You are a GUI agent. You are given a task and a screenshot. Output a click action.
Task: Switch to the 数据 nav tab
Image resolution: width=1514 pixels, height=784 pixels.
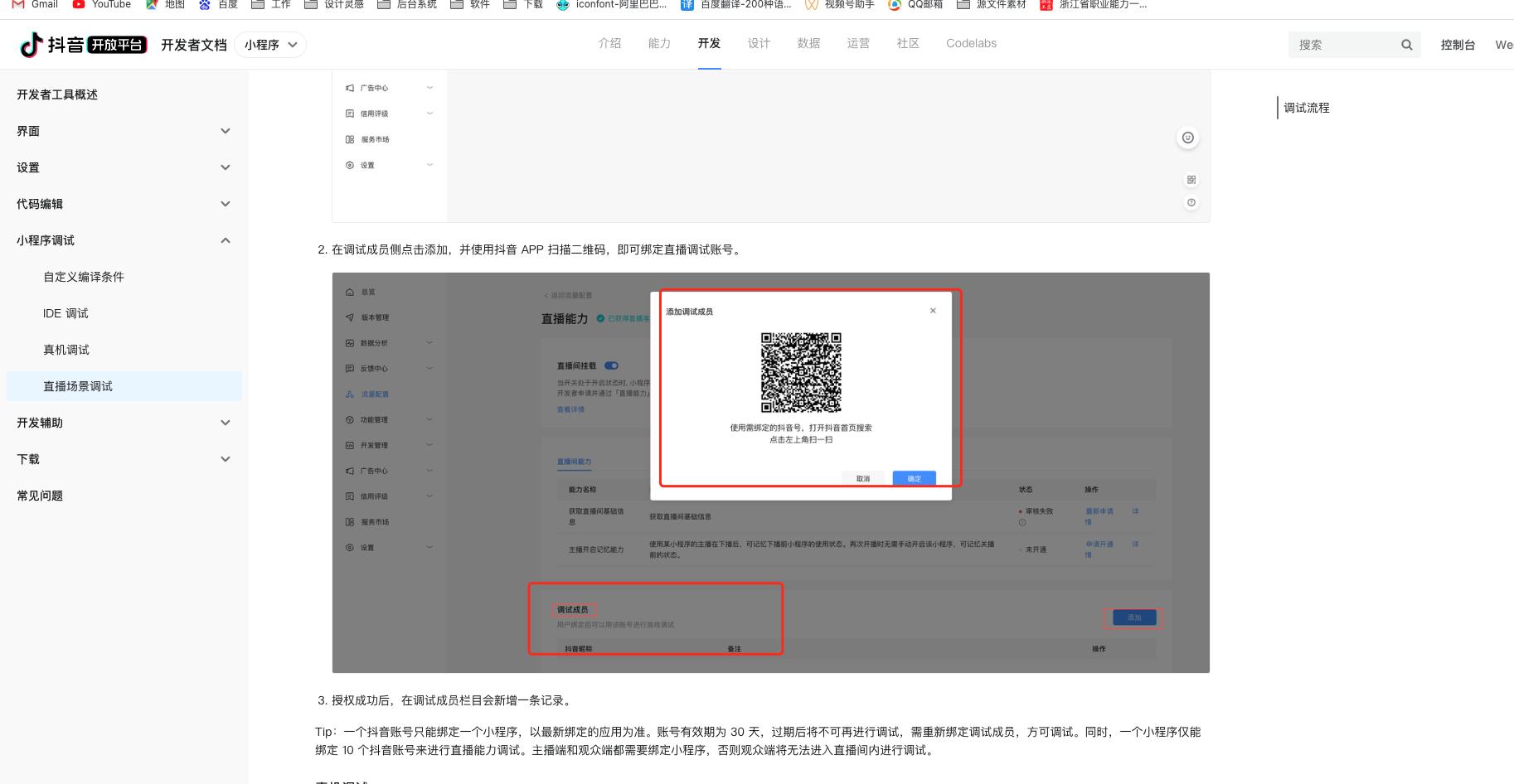808,43
